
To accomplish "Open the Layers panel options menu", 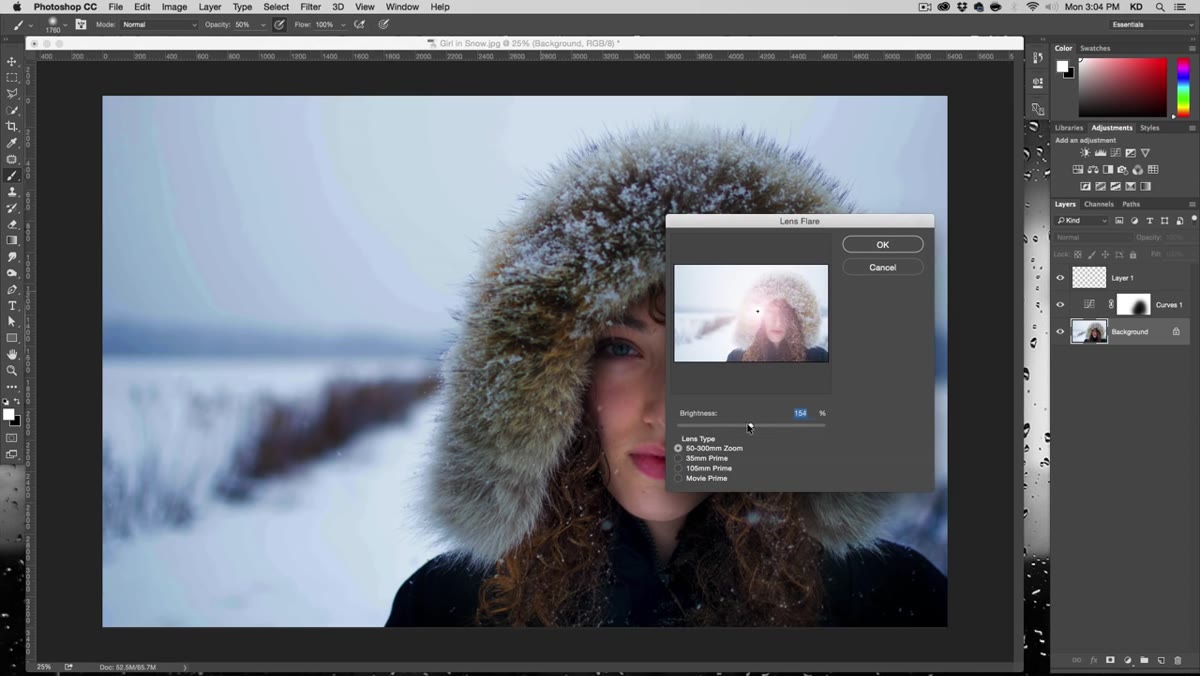I will pyautogui.click(x=1192, y=204).
